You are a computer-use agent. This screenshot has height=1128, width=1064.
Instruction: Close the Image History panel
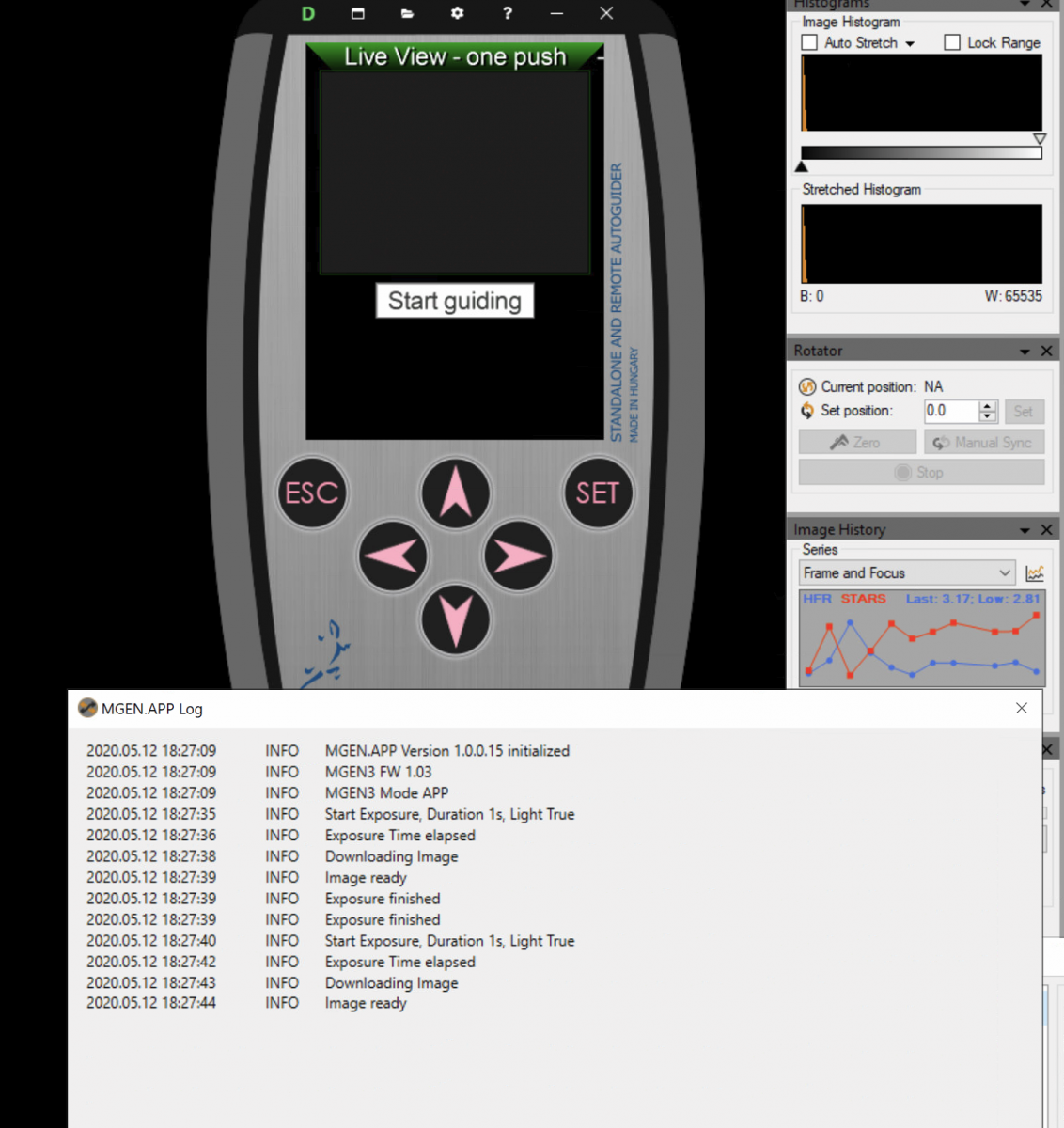pos(1047,530)
